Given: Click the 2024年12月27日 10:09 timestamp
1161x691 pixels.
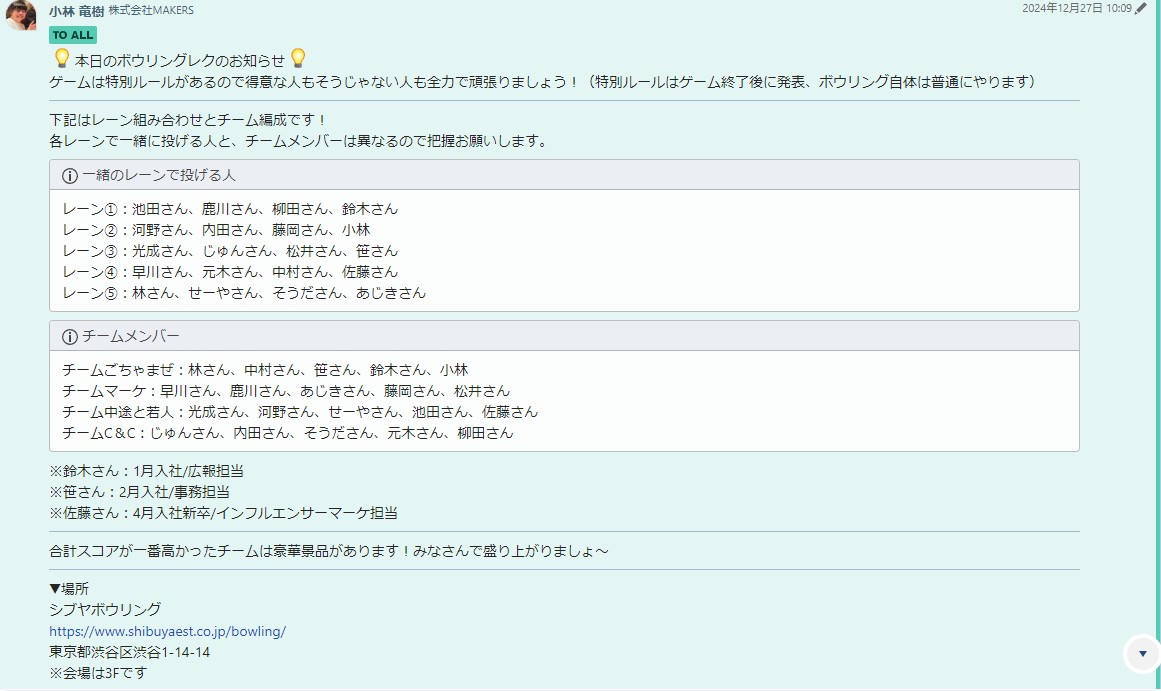Looking at the screenshot, I should click(x=1077, y=8).
